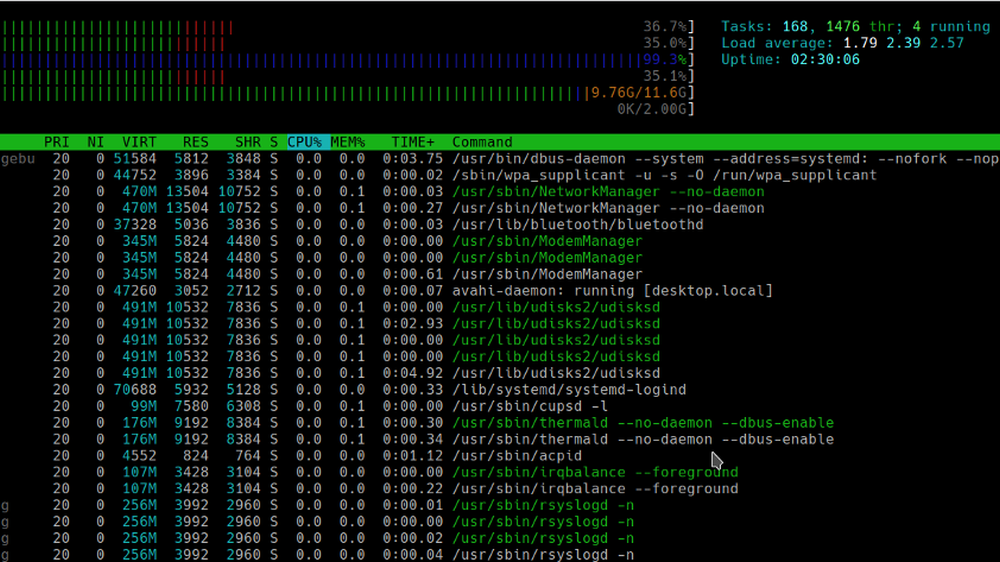Screen dimensions: 1000x562
Task: Click the VIRT column header
Action: (x=139, y=142)
